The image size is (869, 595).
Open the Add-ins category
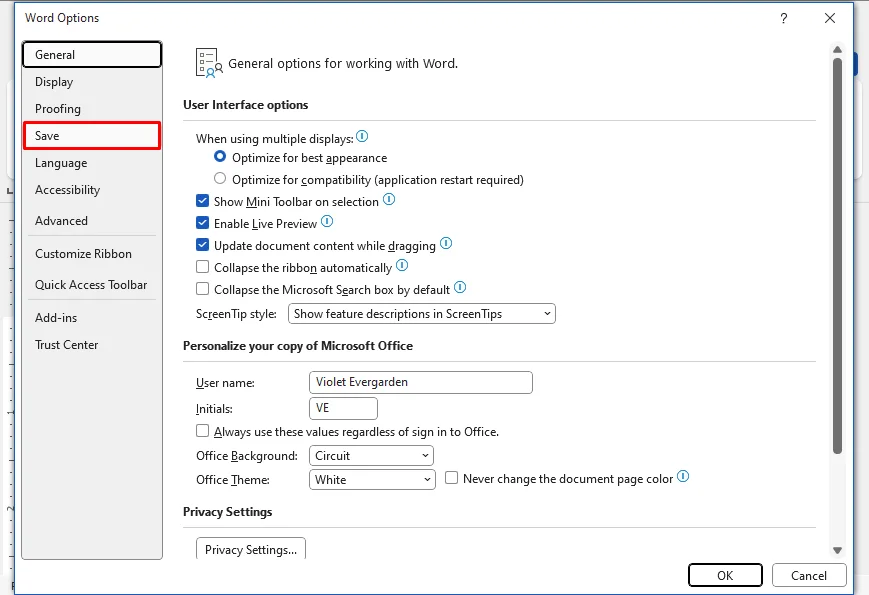[x=92, y=318]
